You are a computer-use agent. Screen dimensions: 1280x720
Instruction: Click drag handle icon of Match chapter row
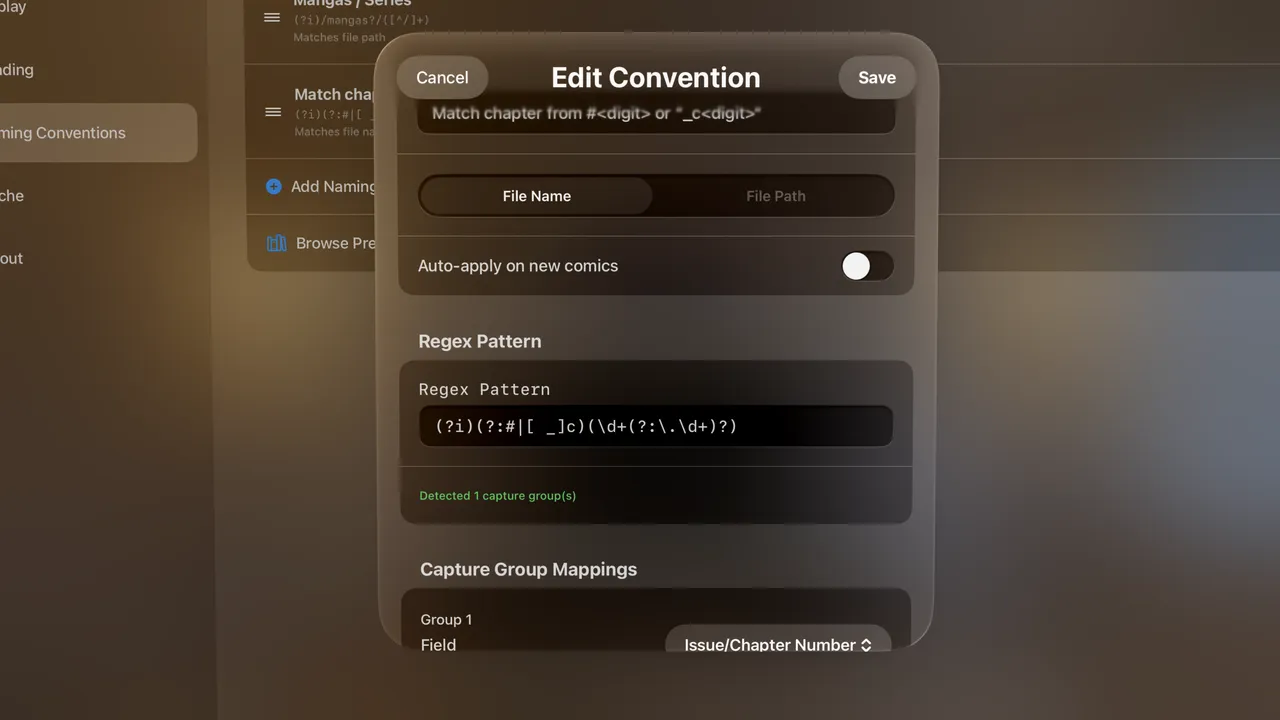click(272, 112)
